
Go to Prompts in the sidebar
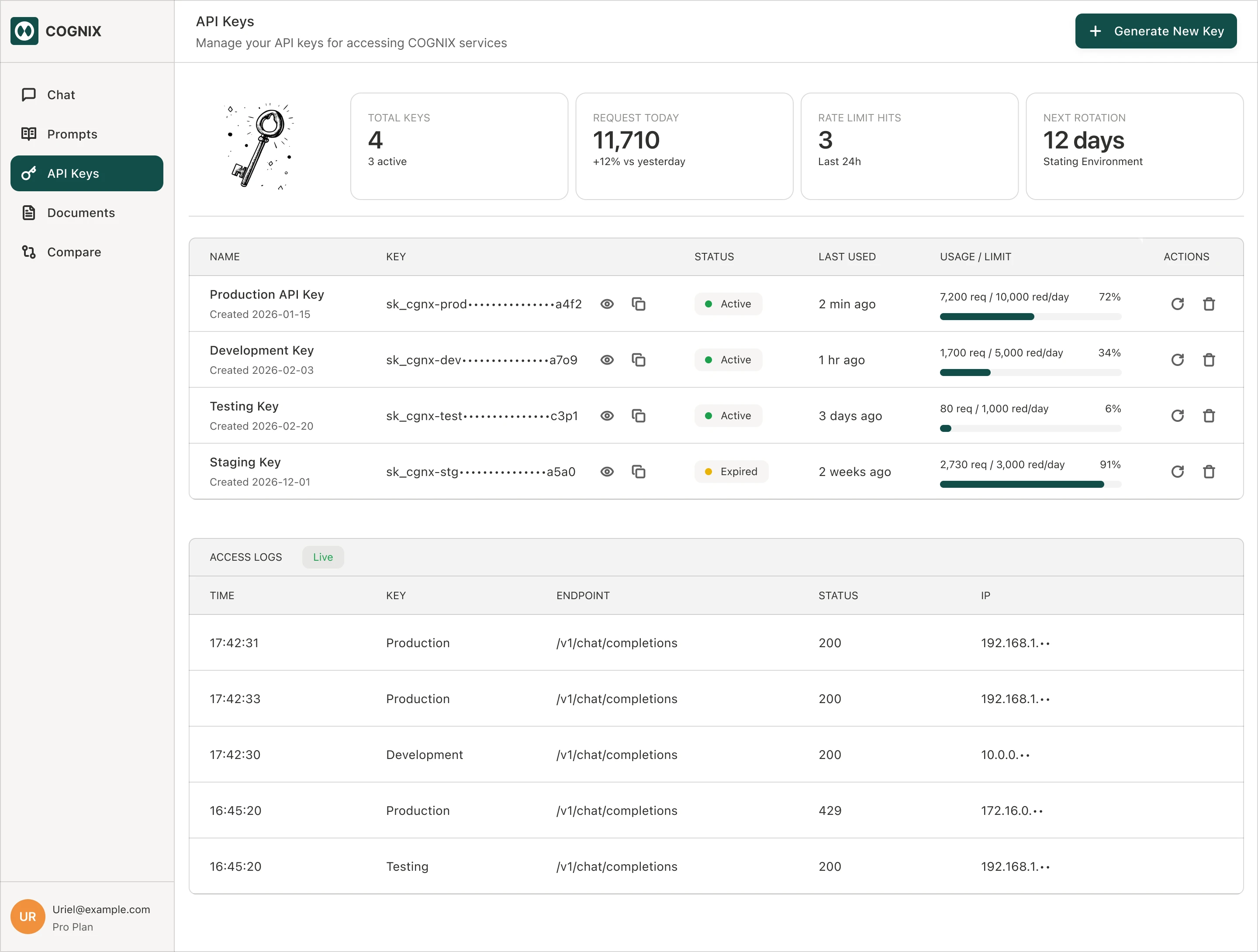point(72,134)
